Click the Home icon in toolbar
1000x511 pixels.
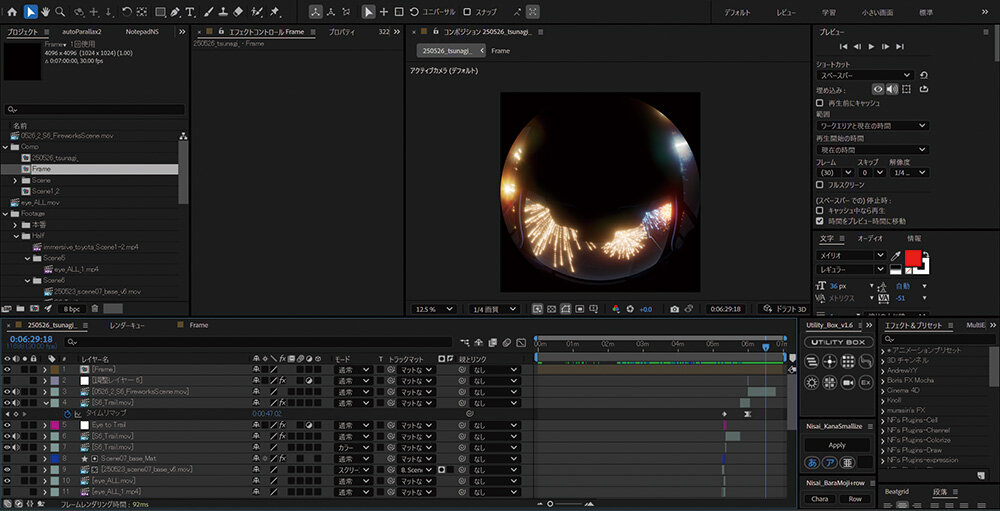pos(11,12)
